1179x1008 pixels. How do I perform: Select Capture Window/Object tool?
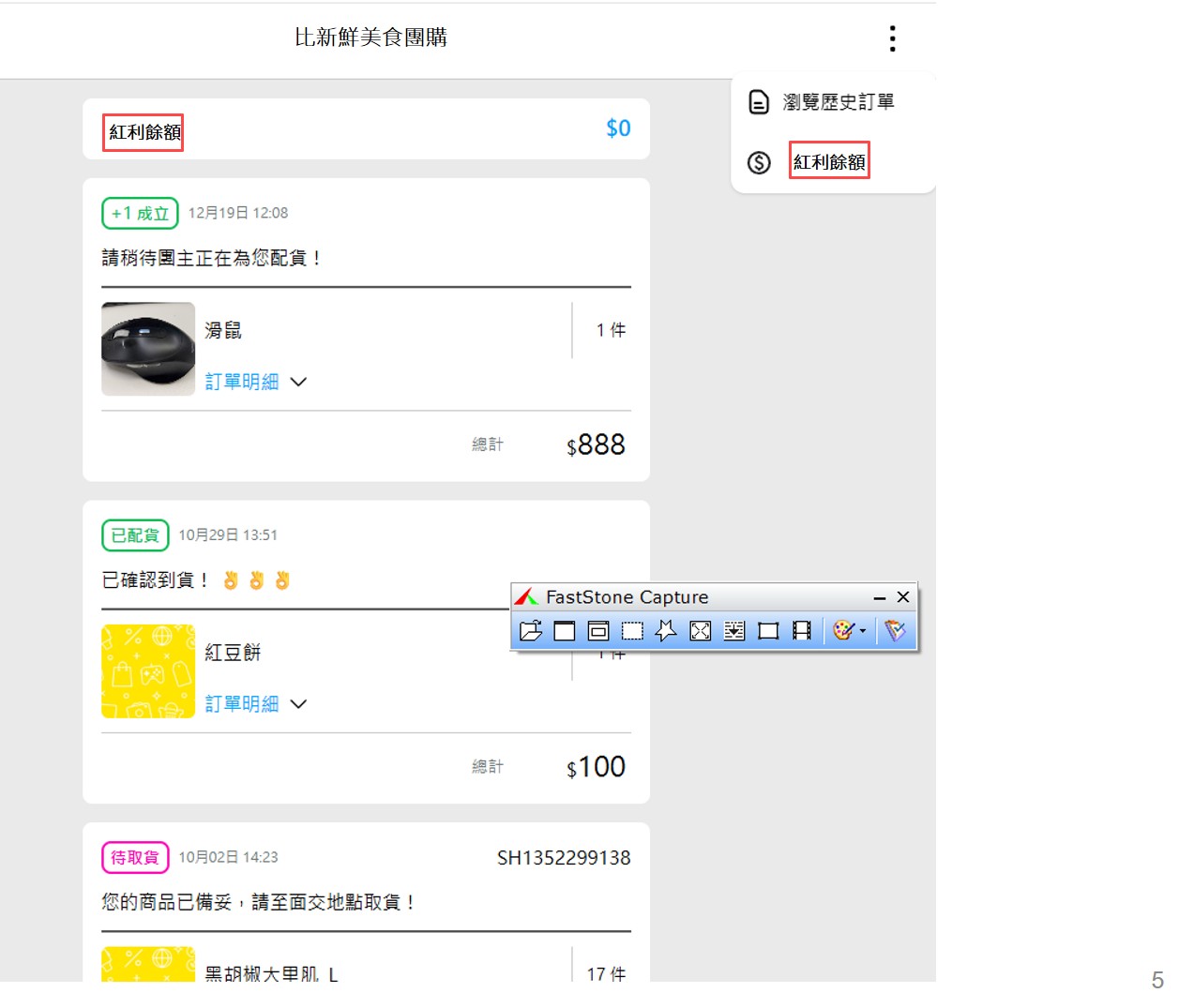[598, 631]
